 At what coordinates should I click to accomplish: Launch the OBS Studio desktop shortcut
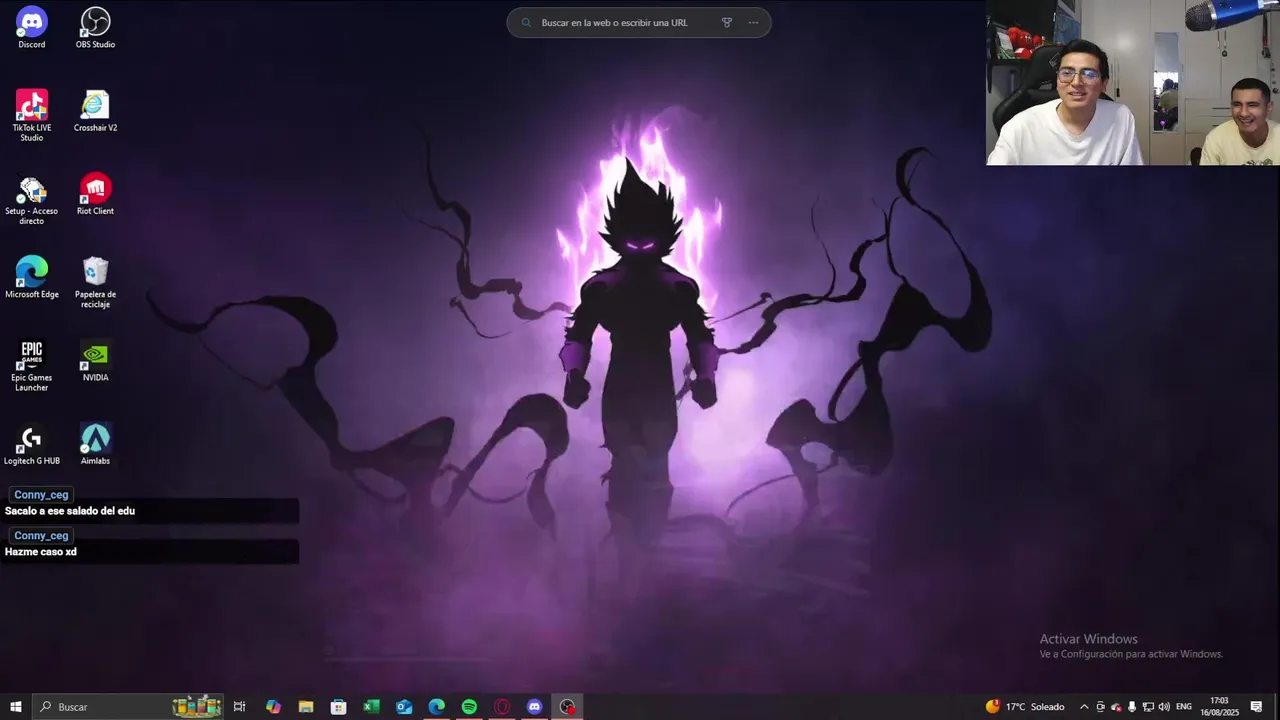(x=95, y=28)
